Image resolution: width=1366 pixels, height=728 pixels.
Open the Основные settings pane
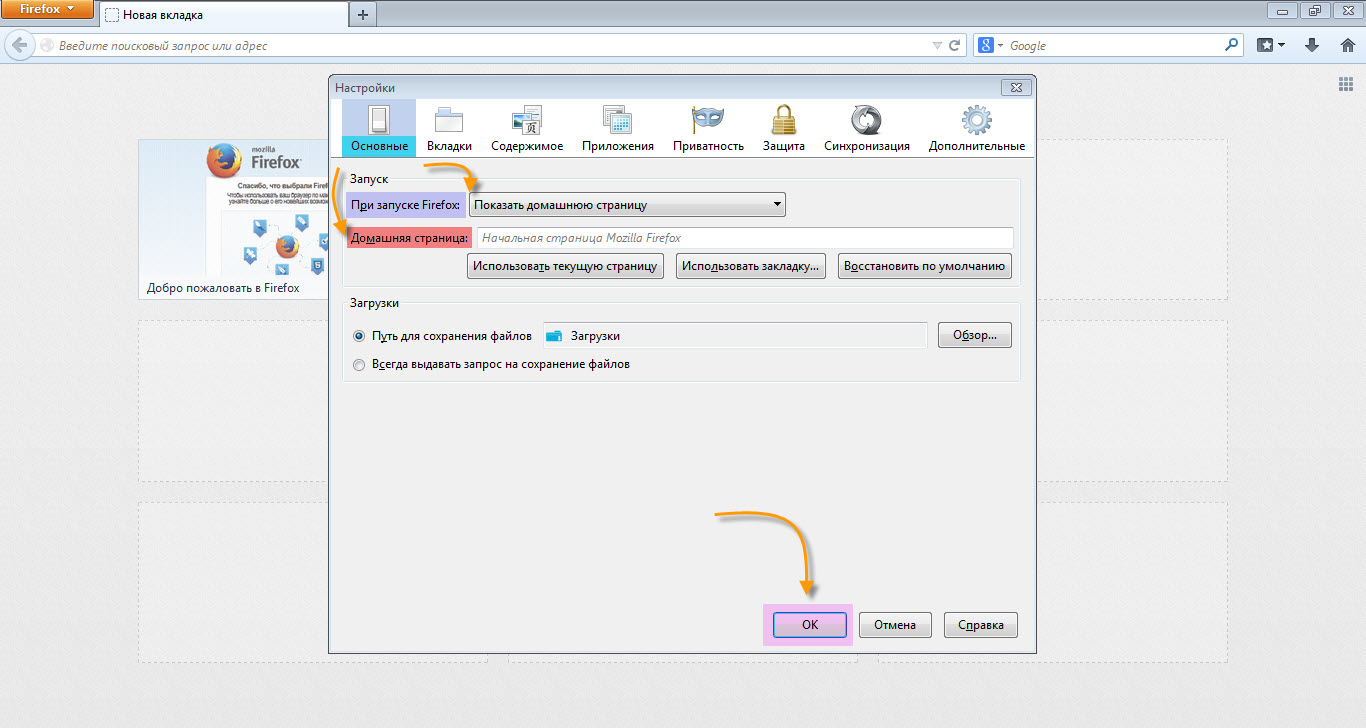[x=379, y=128]
